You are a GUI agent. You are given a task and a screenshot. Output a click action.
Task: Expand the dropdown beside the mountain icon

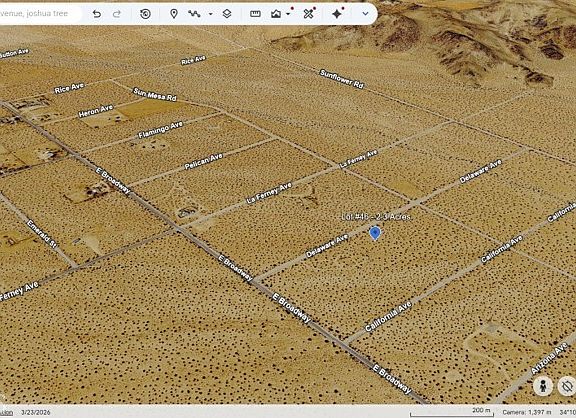[288, 14]
